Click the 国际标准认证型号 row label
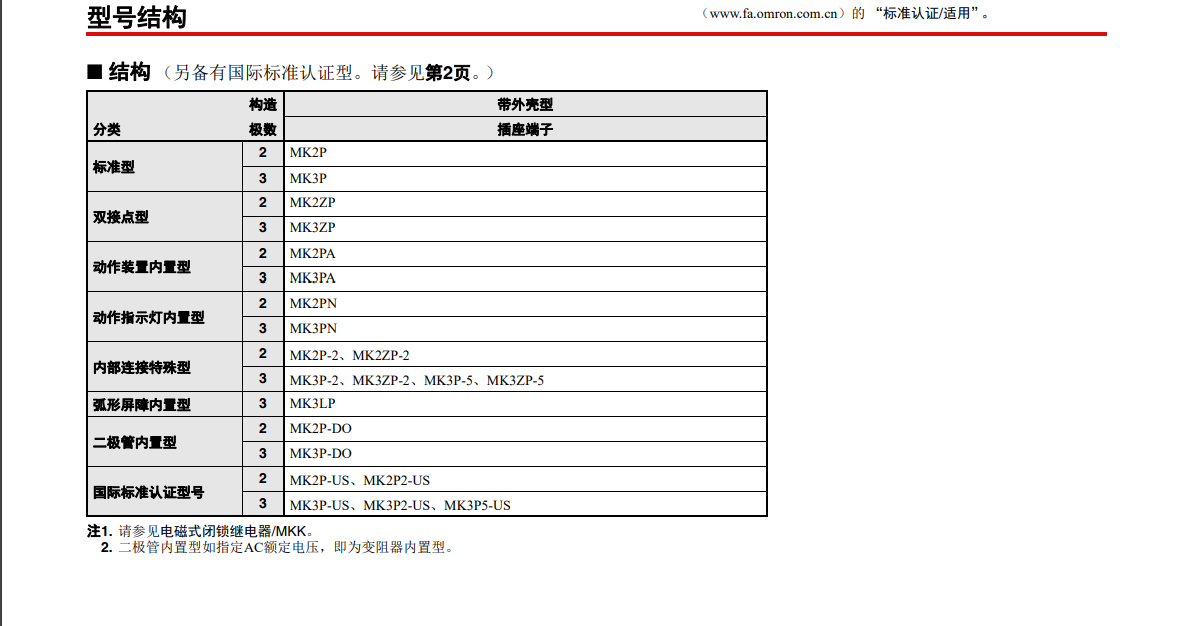Viewport: 1190px width, 626px height. [x=148, y=492]
